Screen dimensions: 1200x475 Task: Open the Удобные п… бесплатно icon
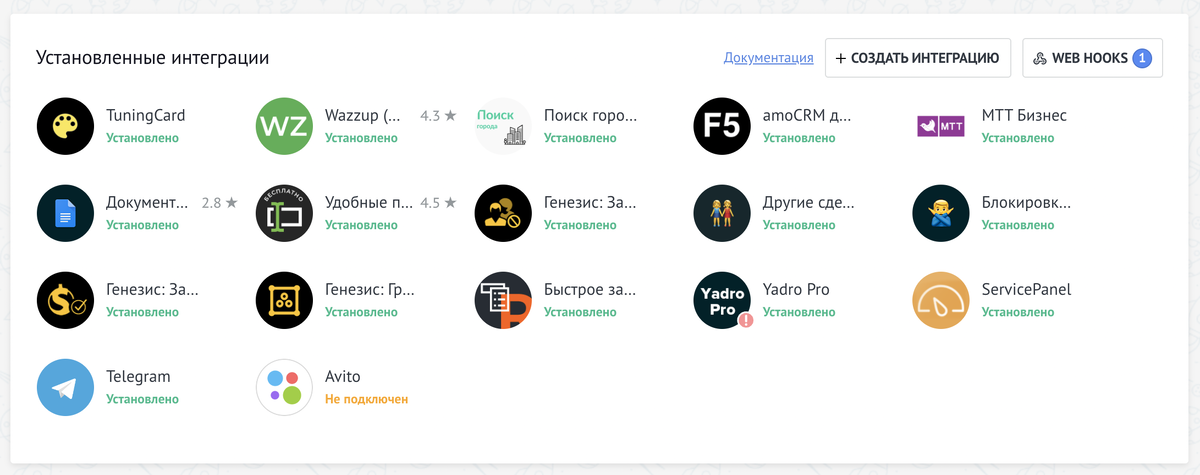point(284,213)
